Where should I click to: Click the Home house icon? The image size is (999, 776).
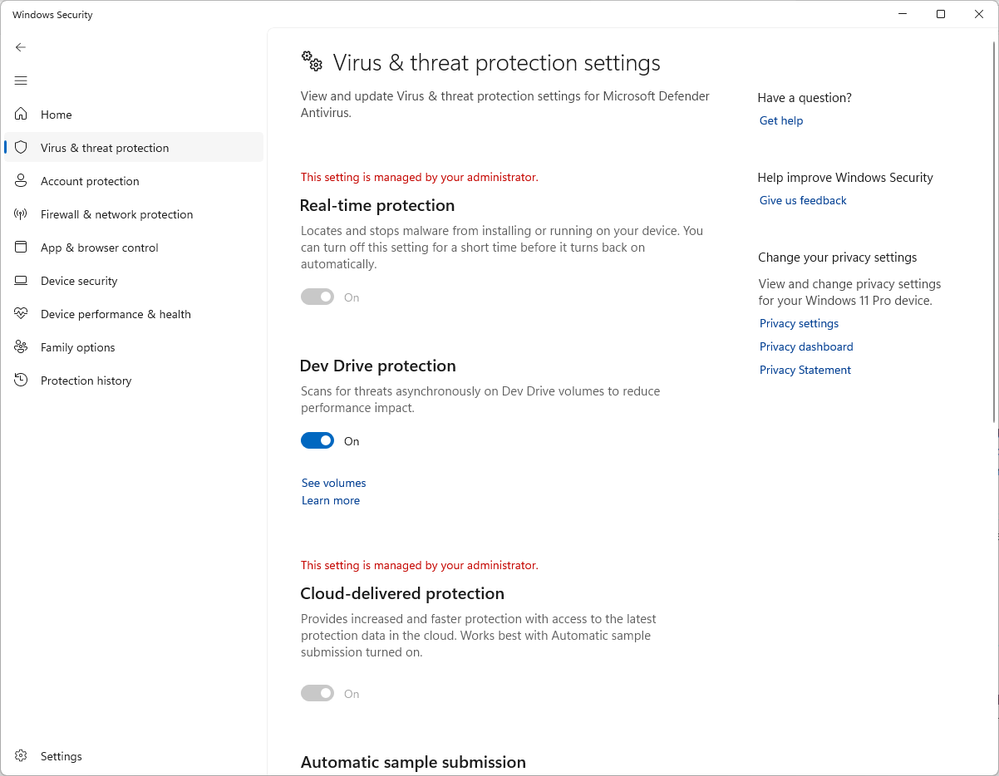[21, 115]
